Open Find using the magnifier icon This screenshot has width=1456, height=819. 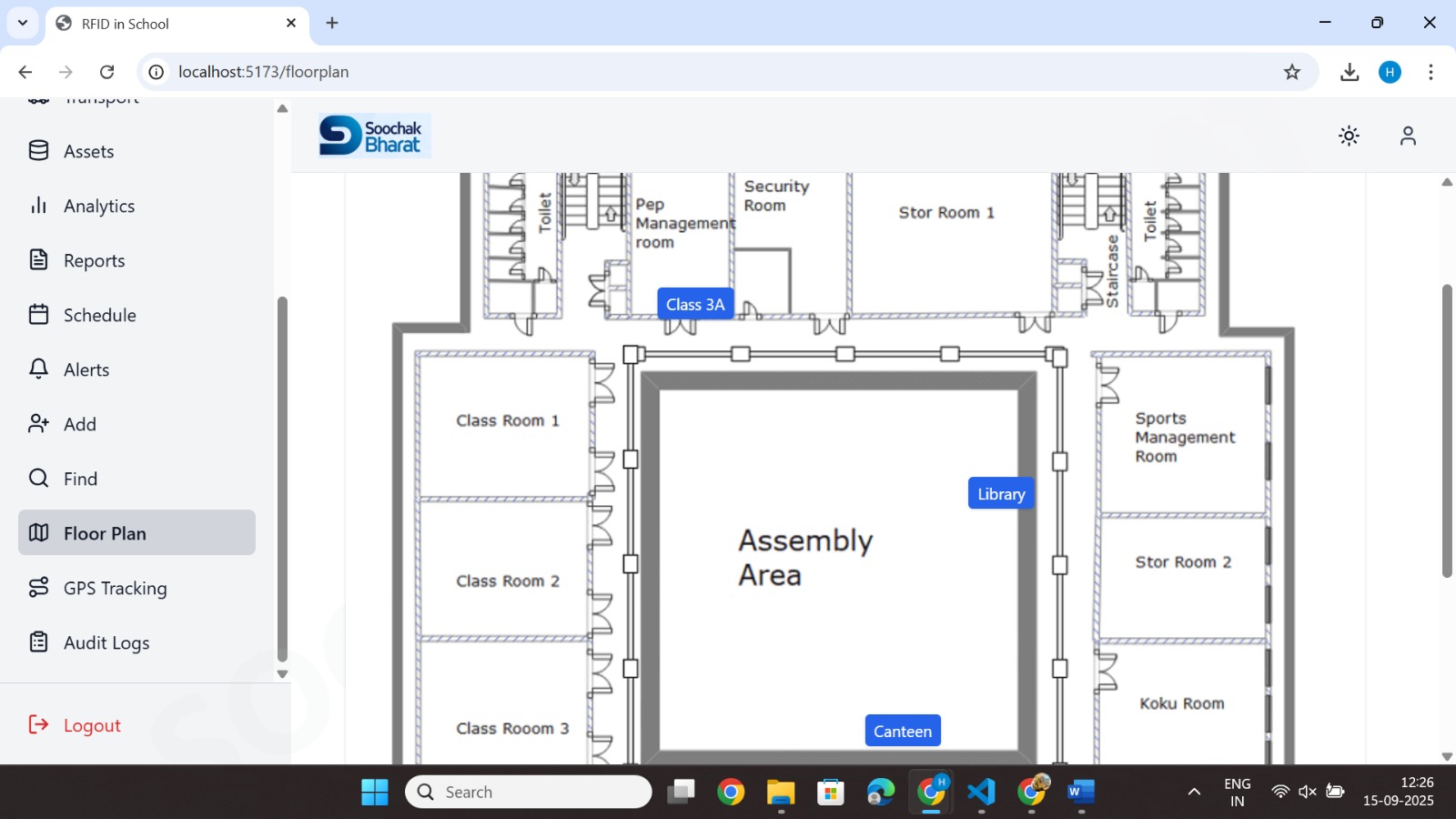[38, 478]
